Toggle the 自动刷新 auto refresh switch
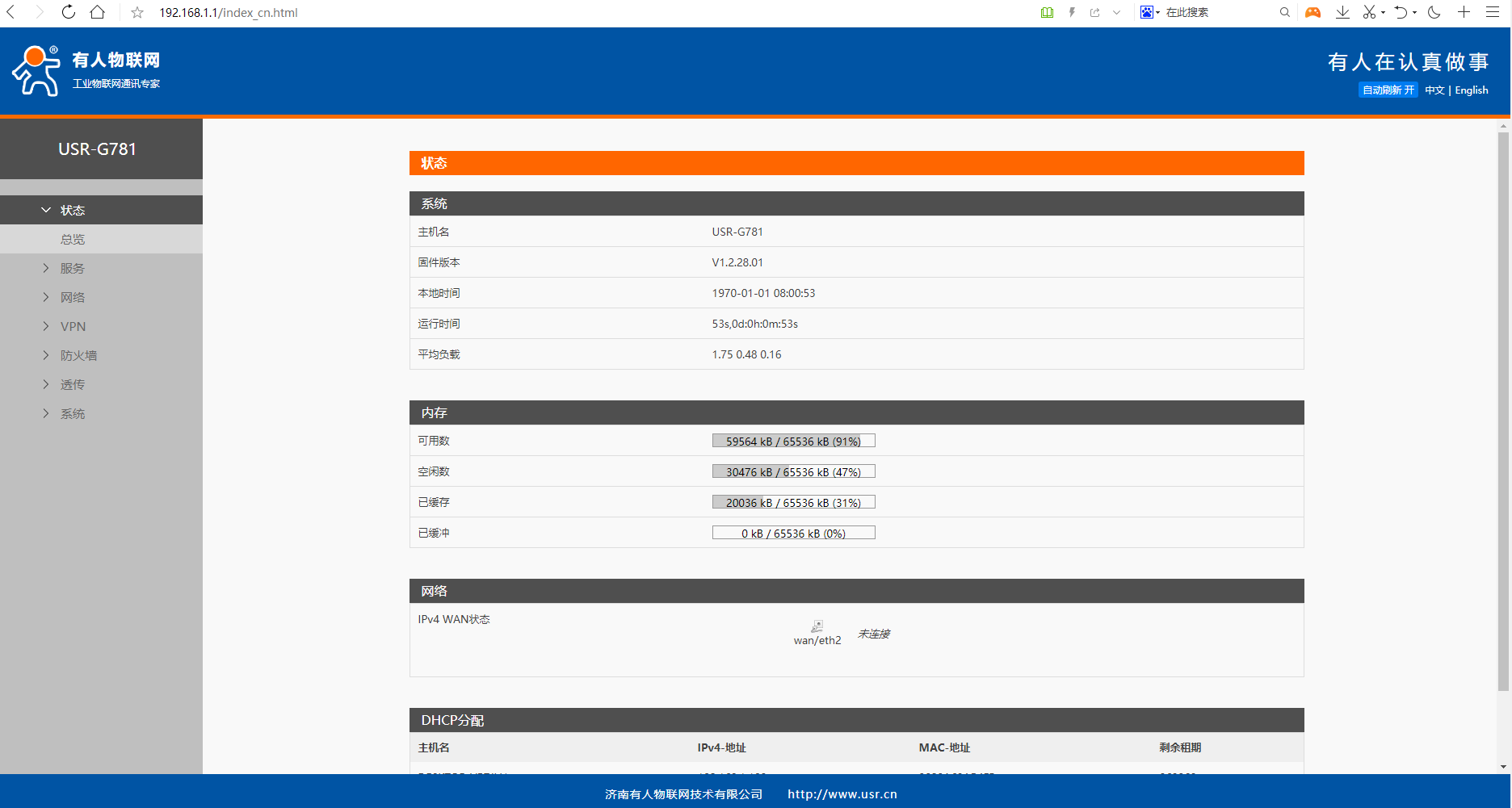The width and height of the screenshot is (1512, 808). [1388, 90]
